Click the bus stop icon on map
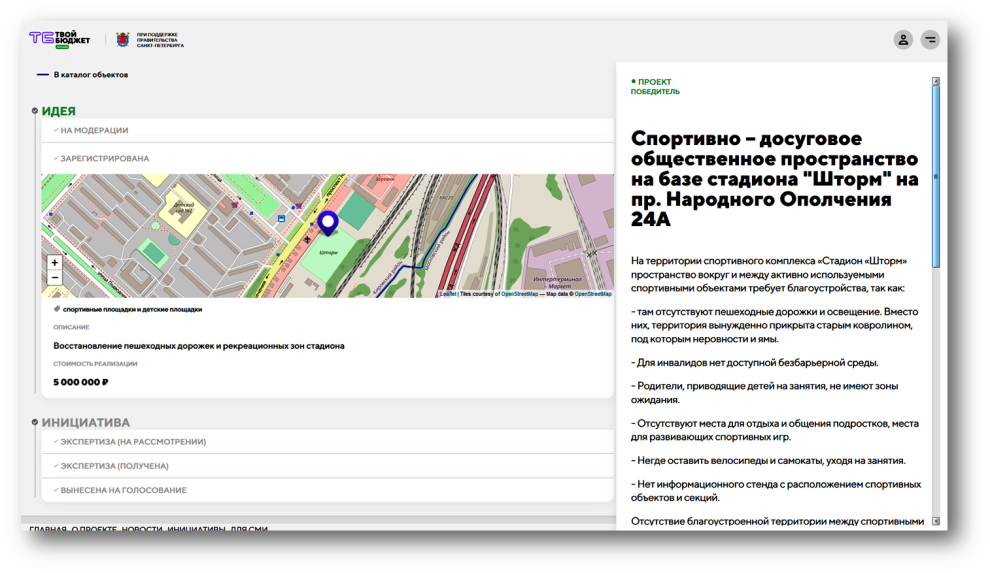This screenshot has width=990, height=573. [x=281, y=218]
